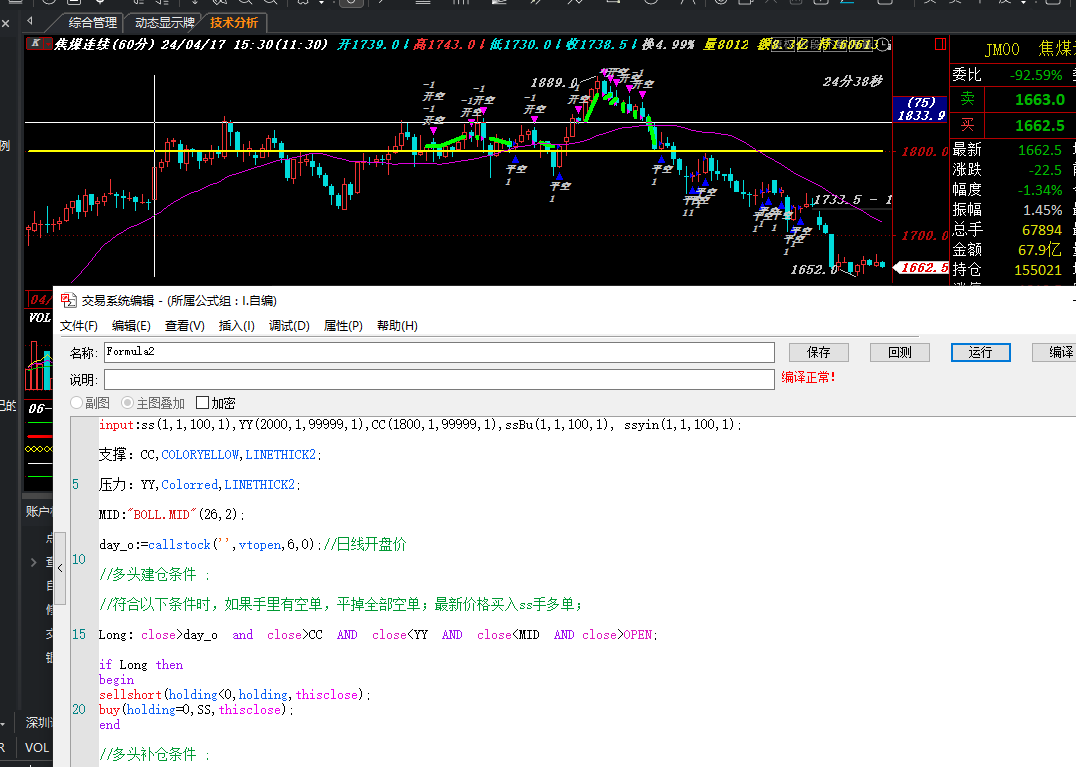The image size is (1076, 767).
Task: Click the 说明 description input field
Action: coord(439,379)
